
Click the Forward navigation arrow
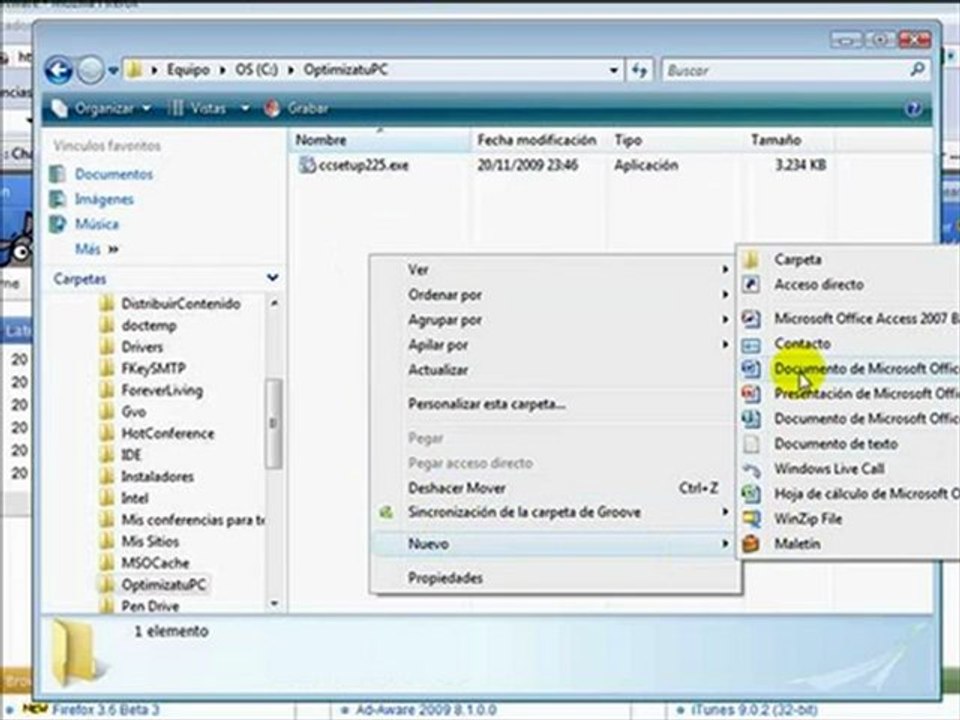pos(91,70)
